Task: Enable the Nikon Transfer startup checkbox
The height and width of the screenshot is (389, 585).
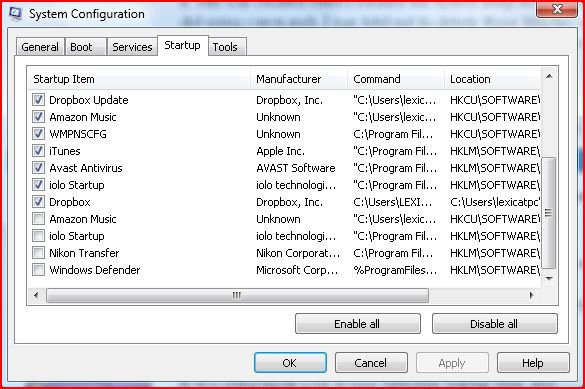Action: 38,253
